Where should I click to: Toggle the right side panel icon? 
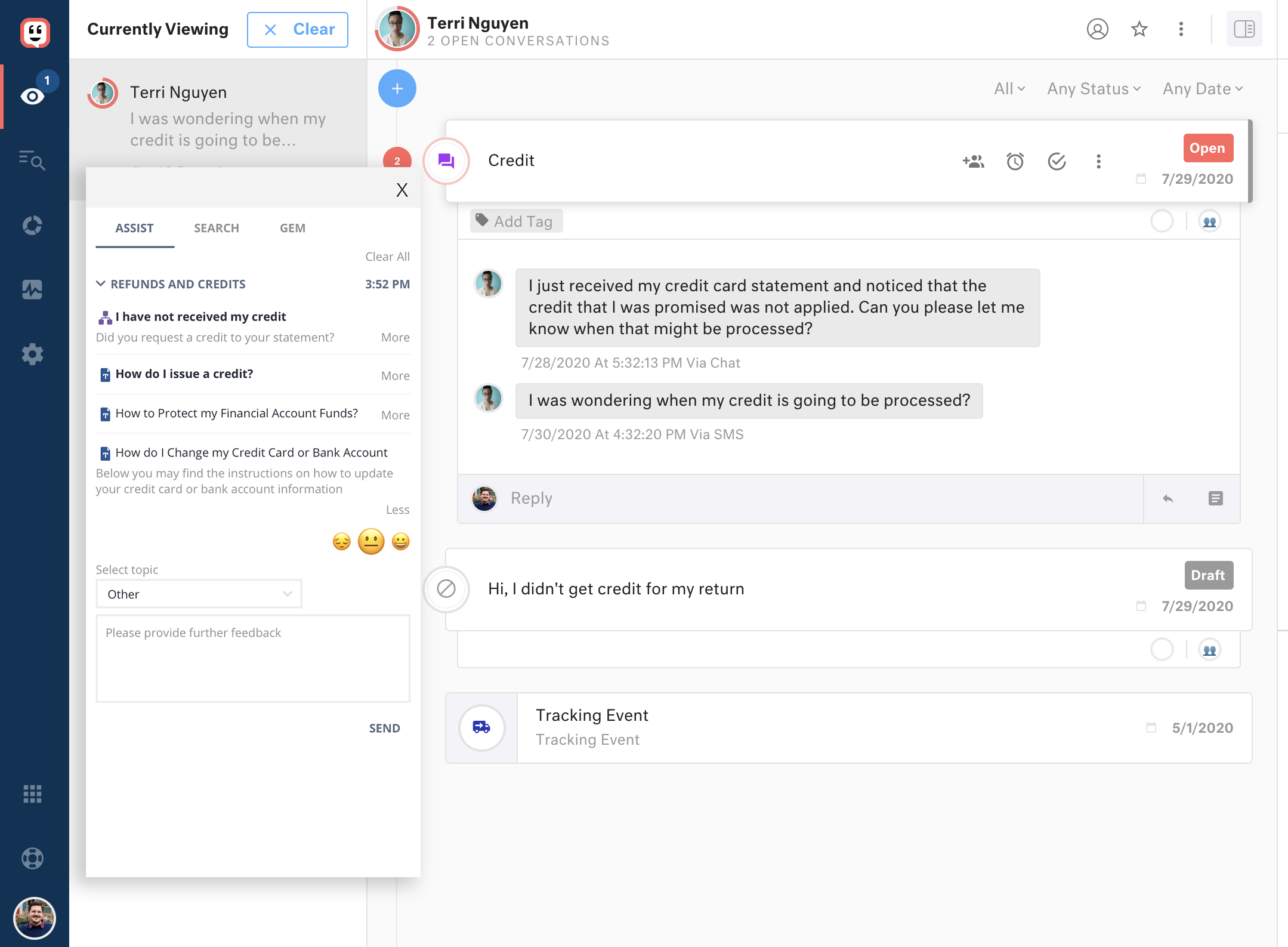1244,29
